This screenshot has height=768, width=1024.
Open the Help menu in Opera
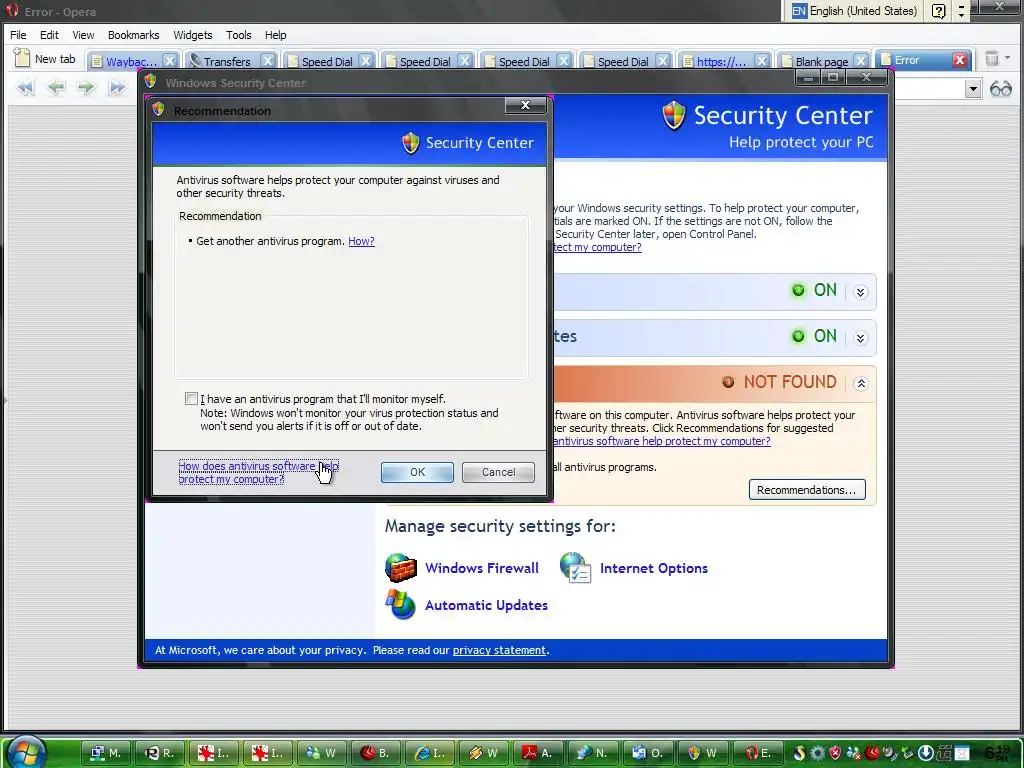(275, 35)
